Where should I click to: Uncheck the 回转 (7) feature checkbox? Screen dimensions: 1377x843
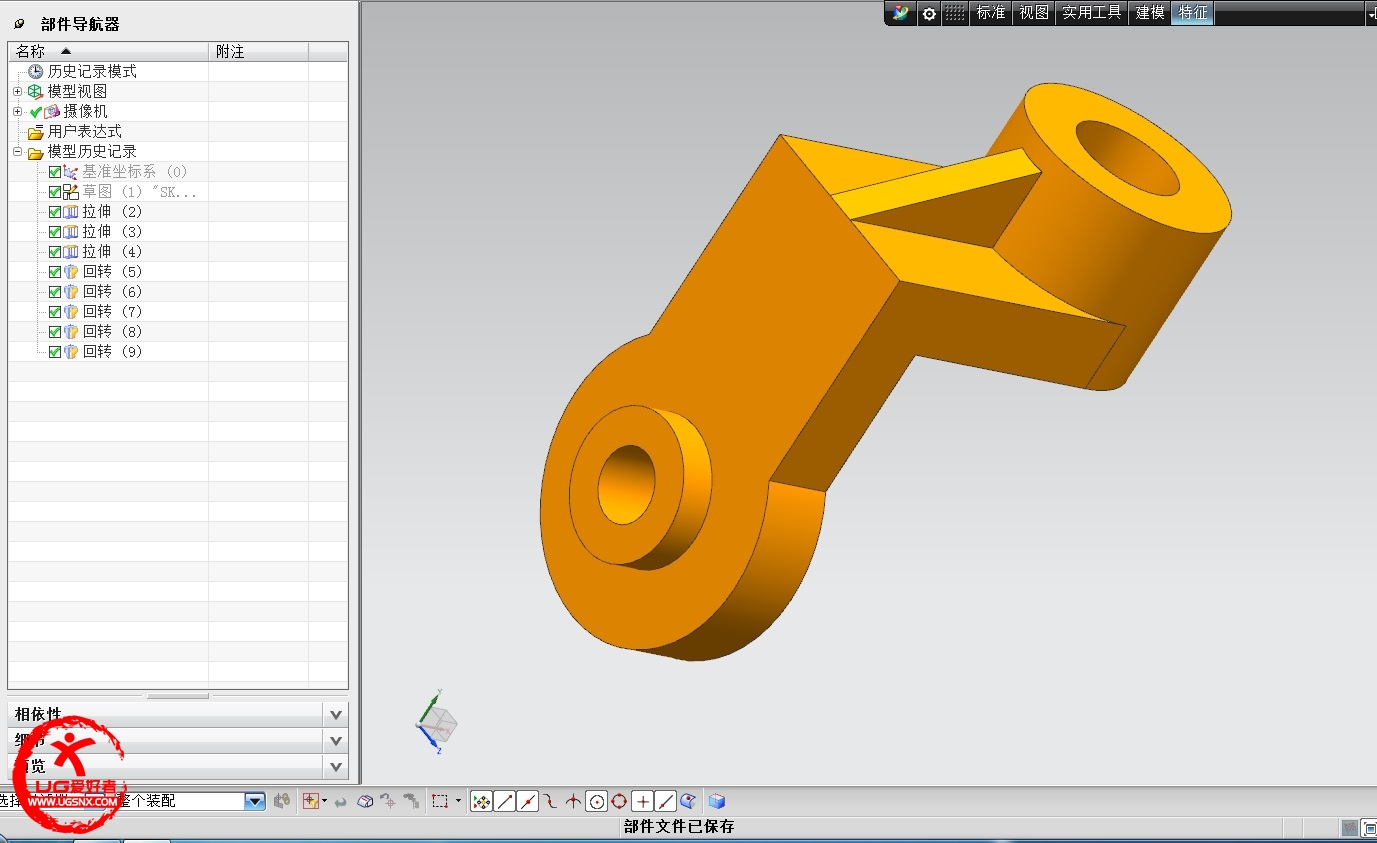coord(55,312)
